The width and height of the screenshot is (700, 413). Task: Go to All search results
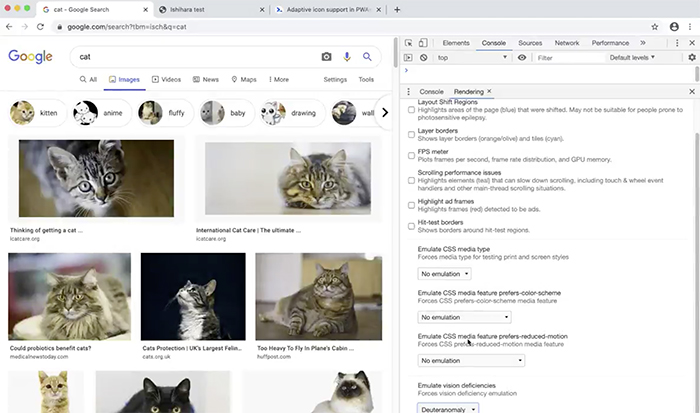88,79
